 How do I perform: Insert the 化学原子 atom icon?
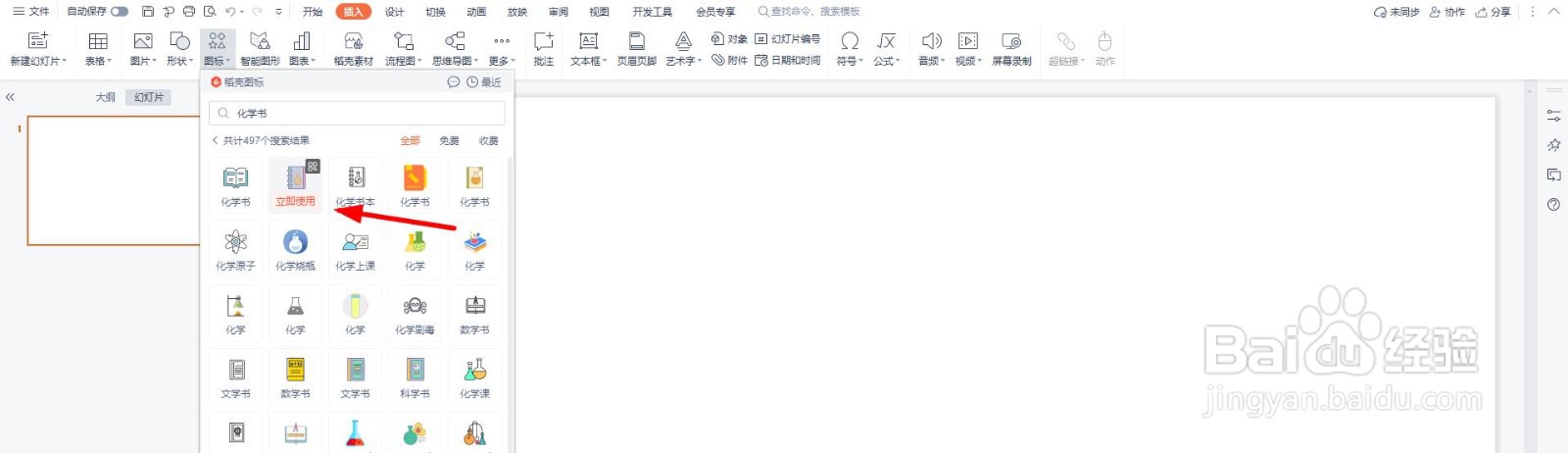pyautogui.click(x=235, y=248)
